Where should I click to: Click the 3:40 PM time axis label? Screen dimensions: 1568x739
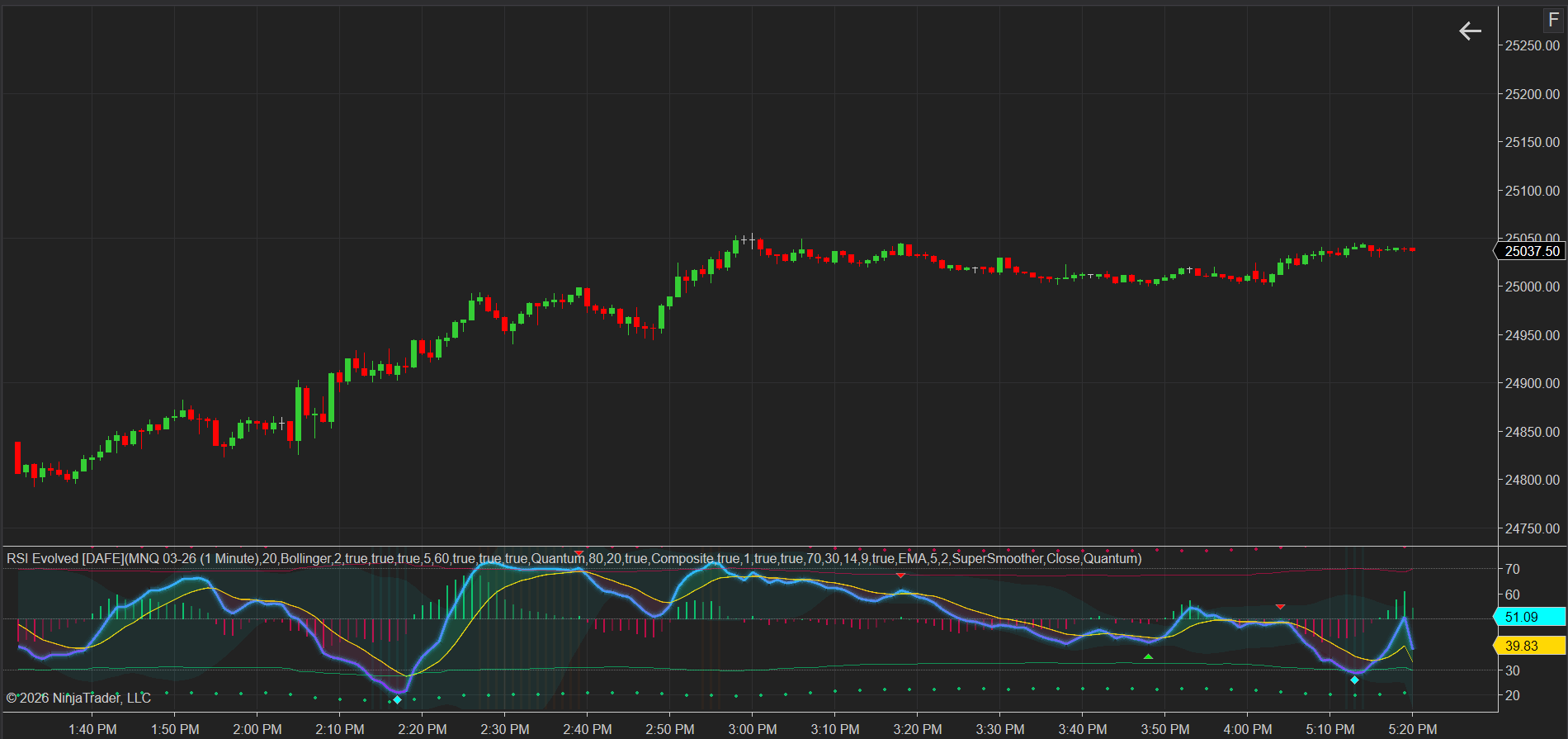point(1083,729)
